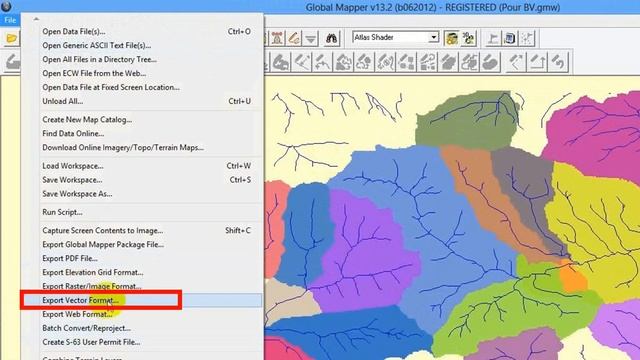Activate the Digitizer pencil tool in top toolbar
Viewport: 640px width, 360px height.
coord(294,38)
